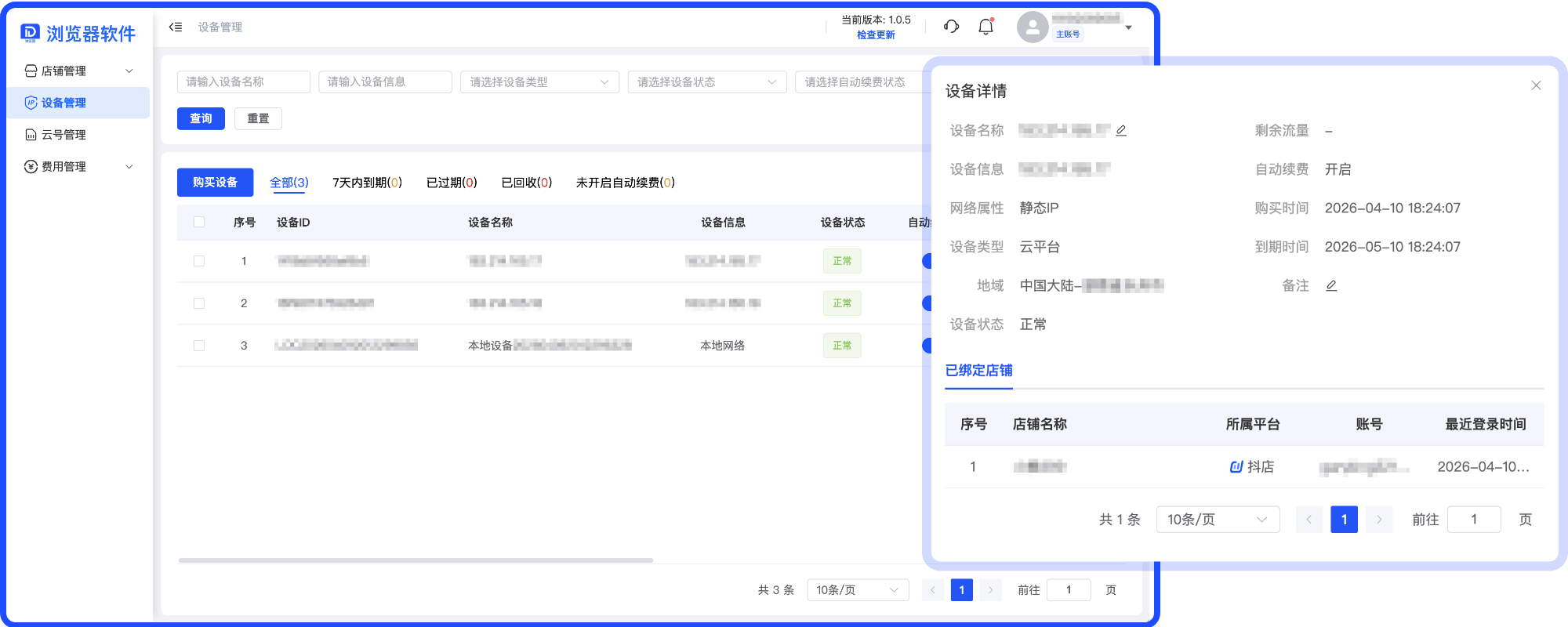The width and height of the screenshot is (1568, 627).
Task: Click the horizontal scrollbar under the device table
Action: coord(416,560)
